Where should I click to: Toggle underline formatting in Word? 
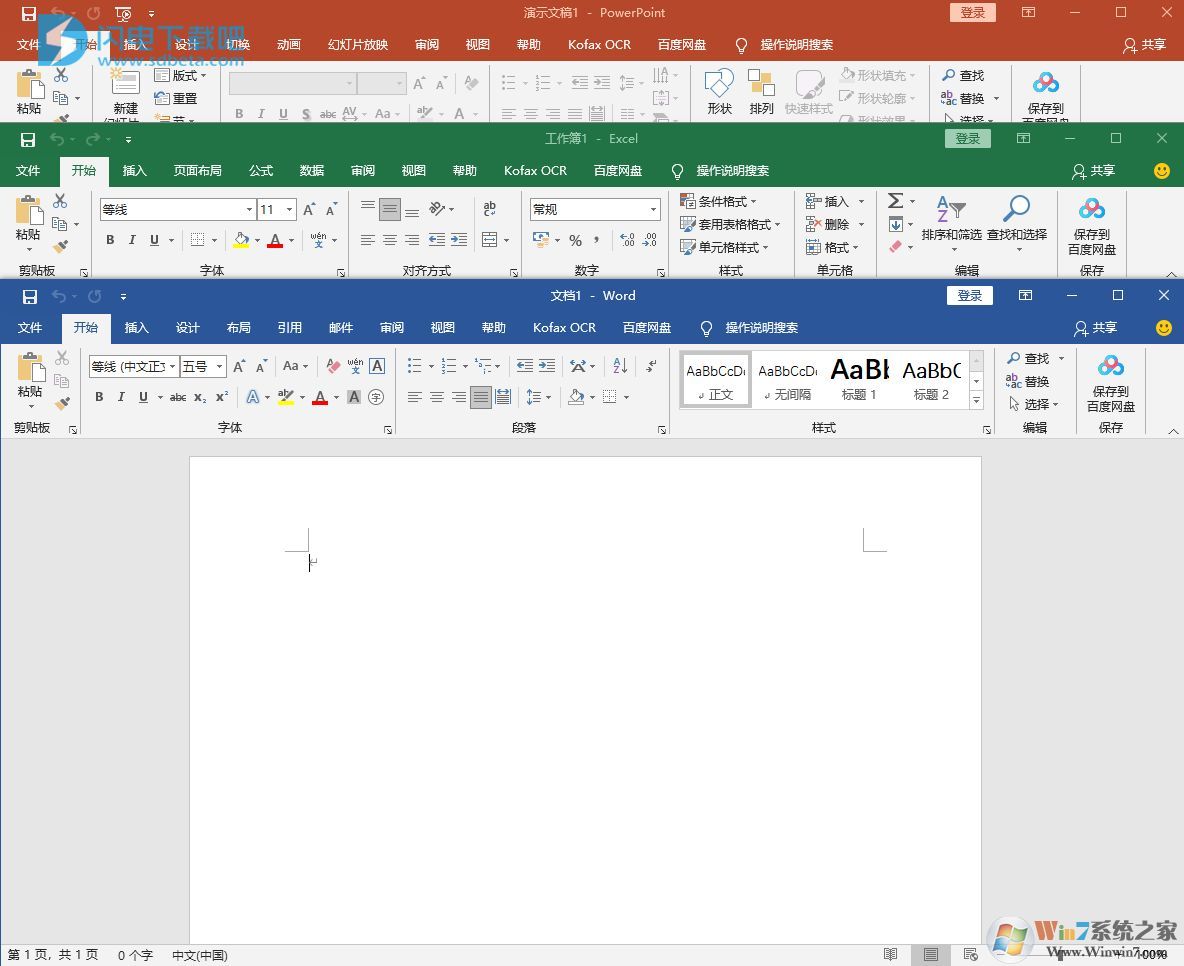coord(145,396)
